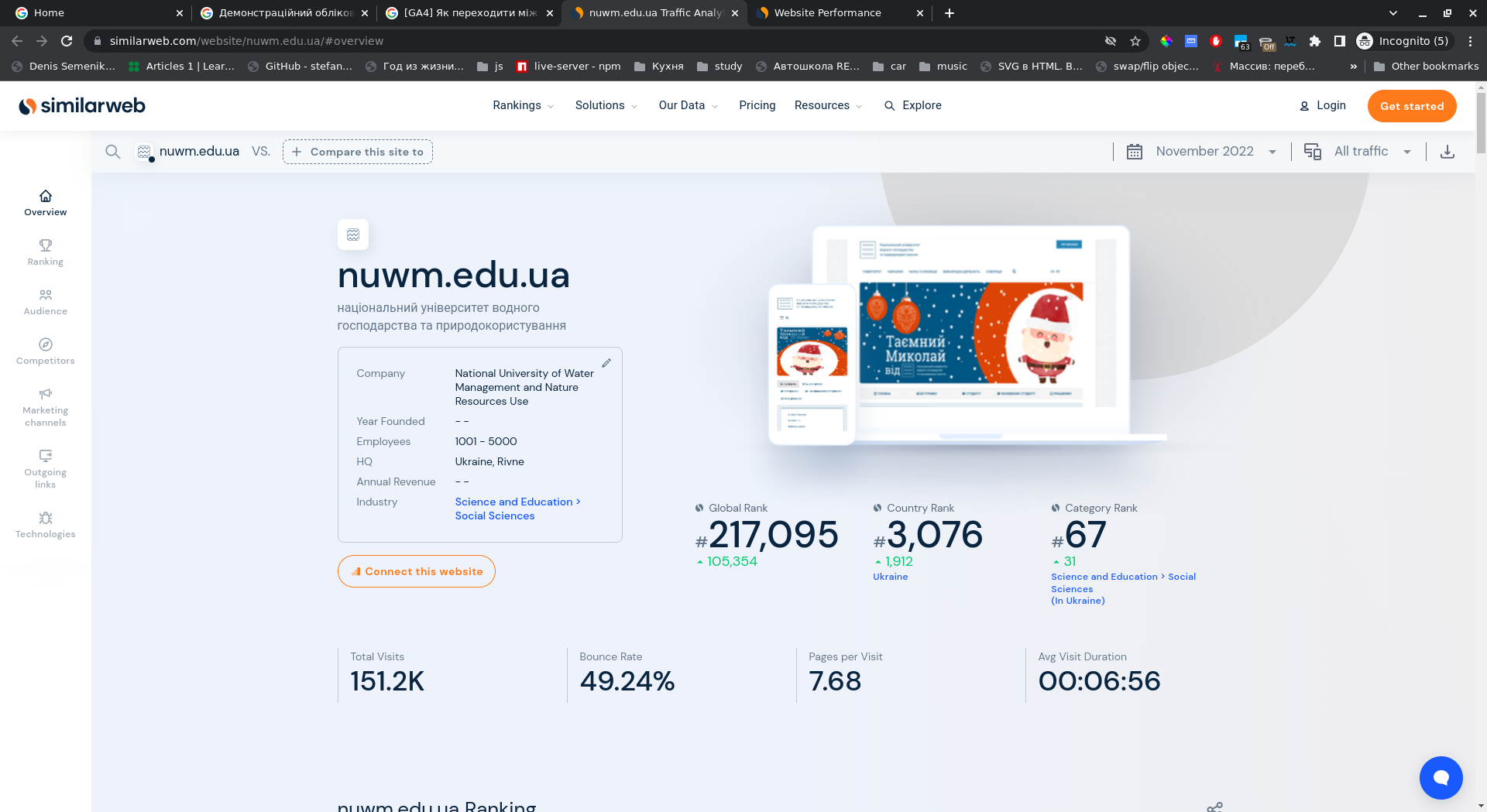Click the download report icon
Viewport: 1487px width, 812px height.
click(1447, 152)
